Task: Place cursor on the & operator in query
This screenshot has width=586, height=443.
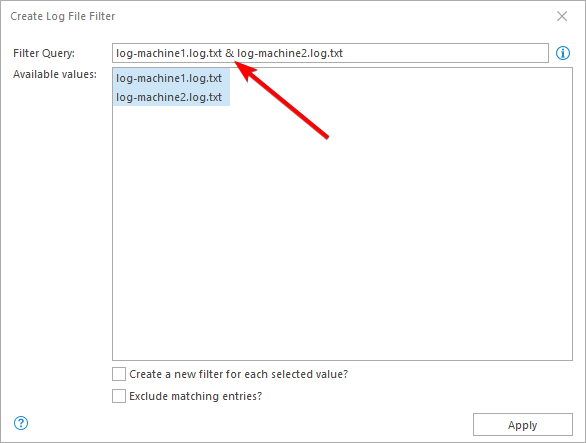Action: 229,53
